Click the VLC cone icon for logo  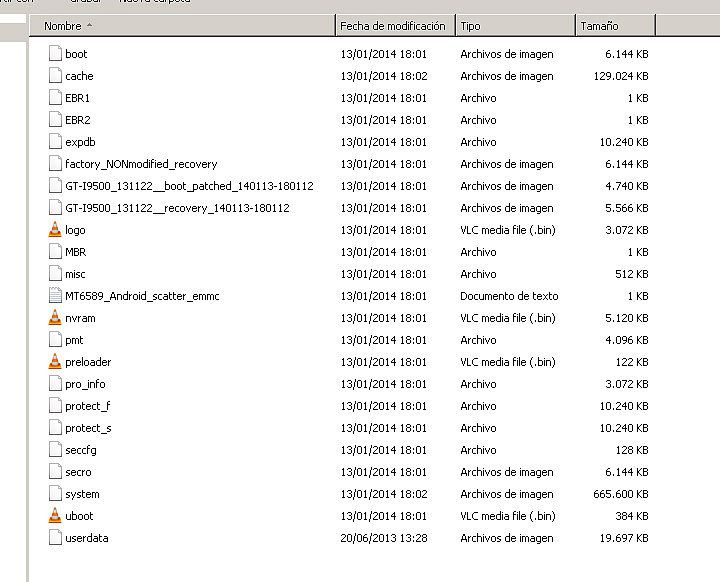55,229
